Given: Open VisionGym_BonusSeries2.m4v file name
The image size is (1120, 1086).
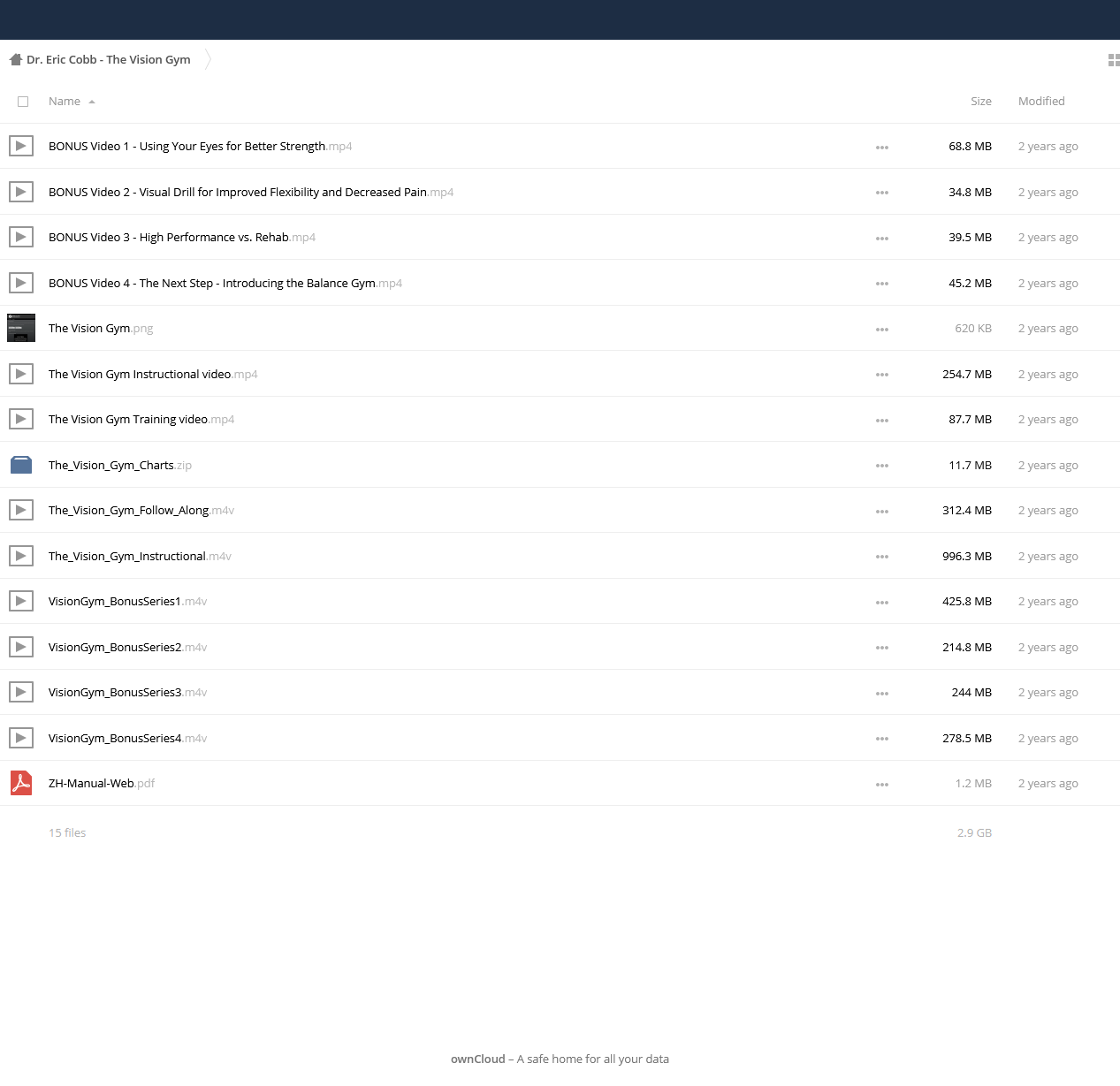Looking at the screenshot, I should (x=128, y=647).
